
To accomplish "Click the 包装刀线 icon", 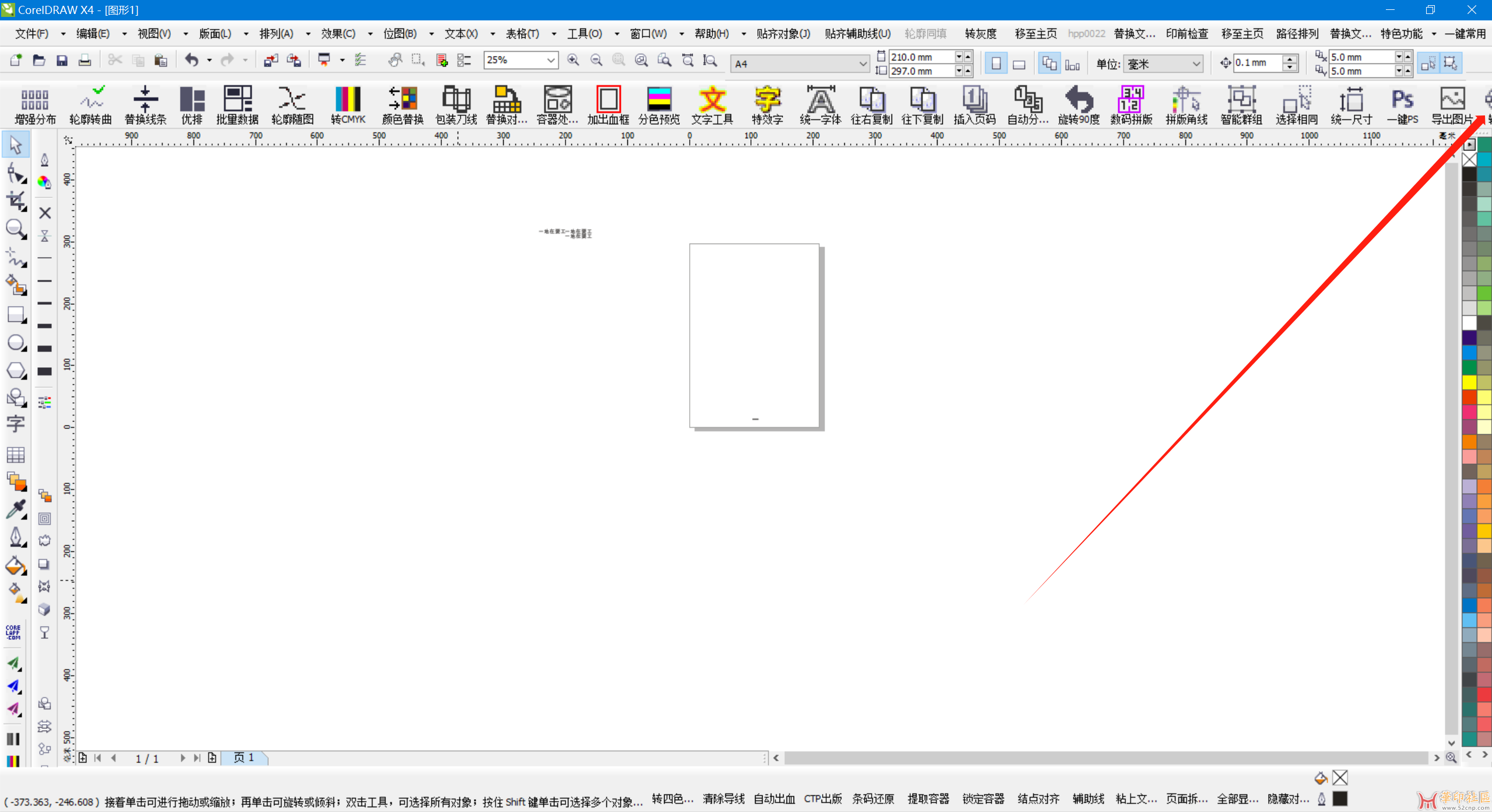I will coord(457,105).
